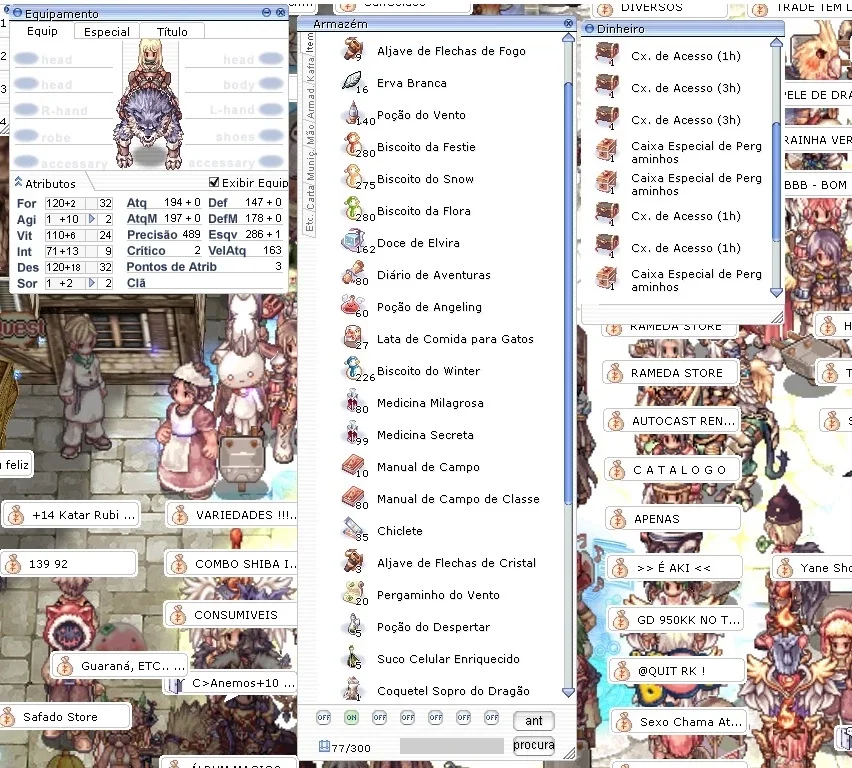Choose the Pergaminho do Vento scroll icon
Image resolution: width=852 pixels, height=768 pixels.
click(353, 593)
